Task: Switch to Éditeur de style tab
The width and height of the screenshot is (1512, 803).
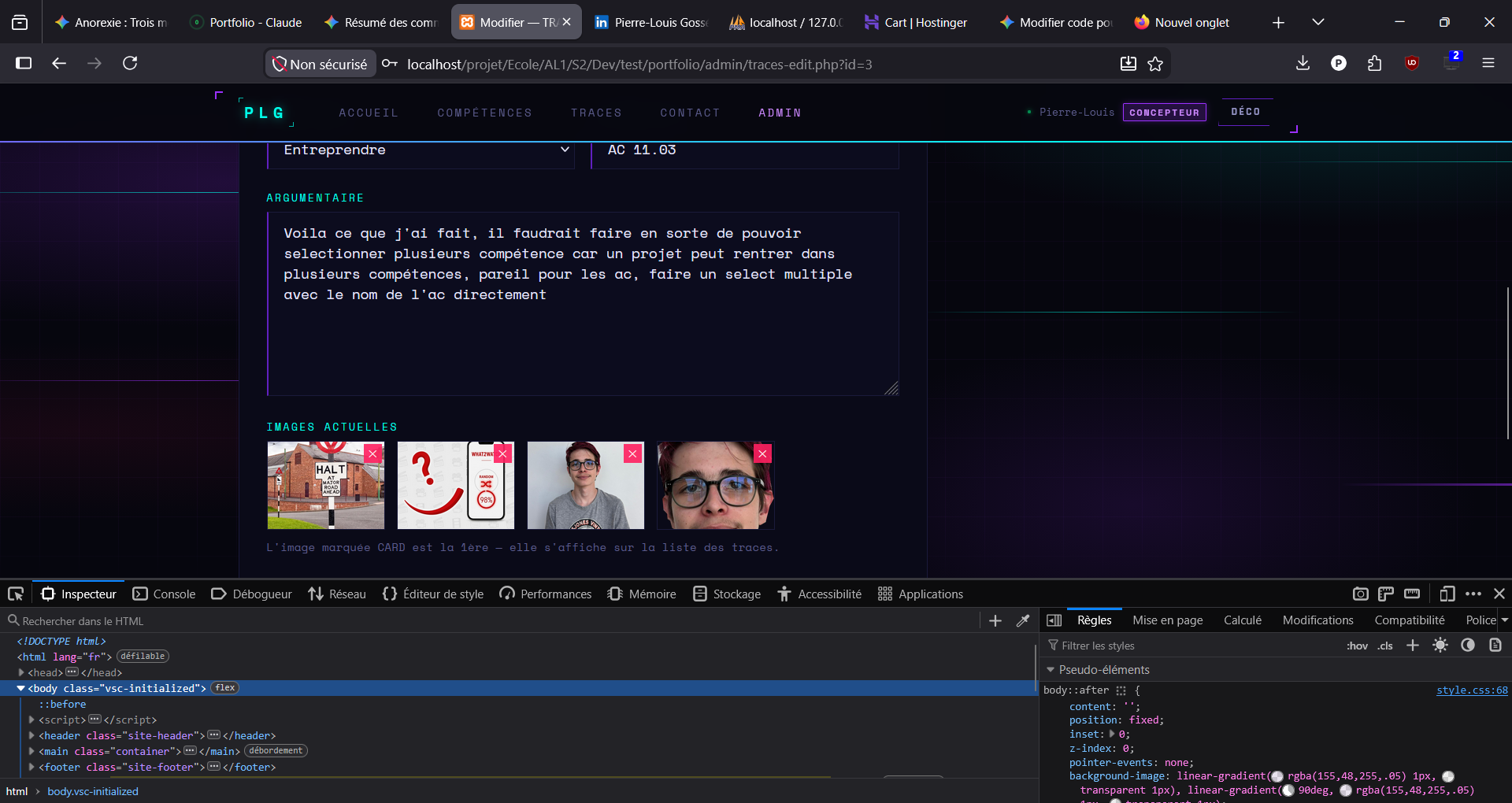Action: 433,594
